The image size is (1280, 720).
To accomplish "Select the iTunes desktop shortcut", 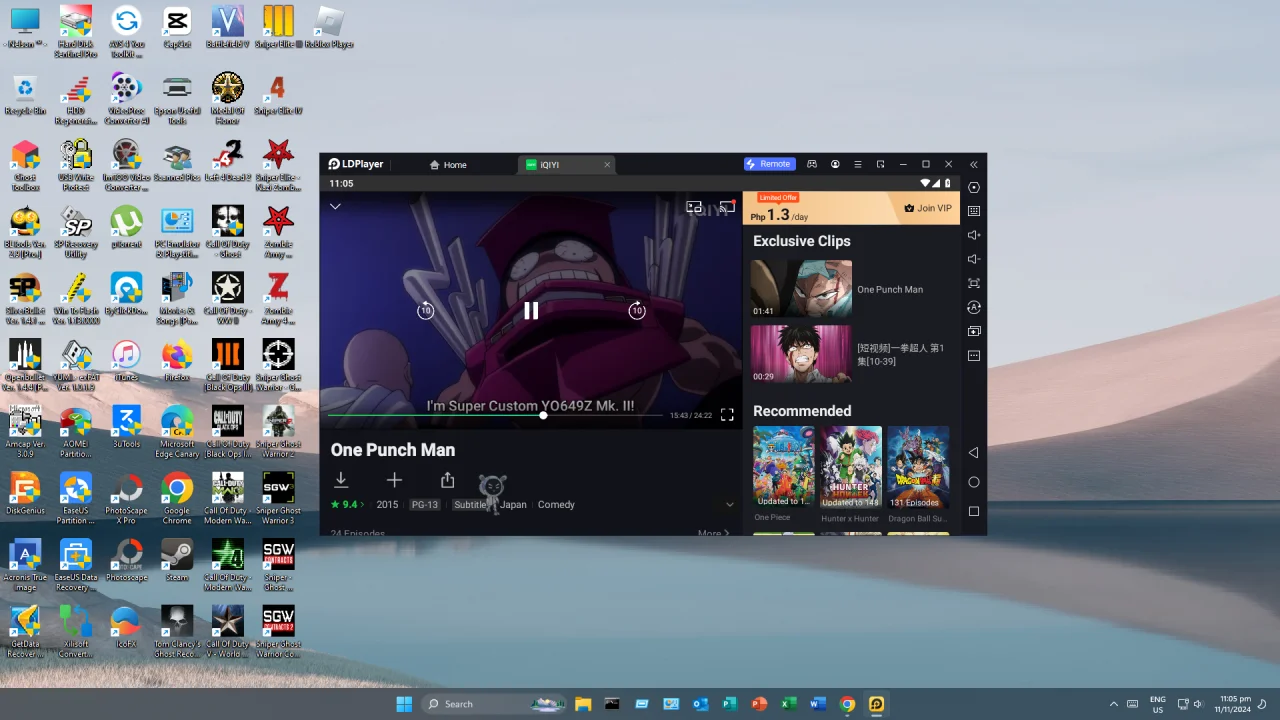I will [126, 360].
